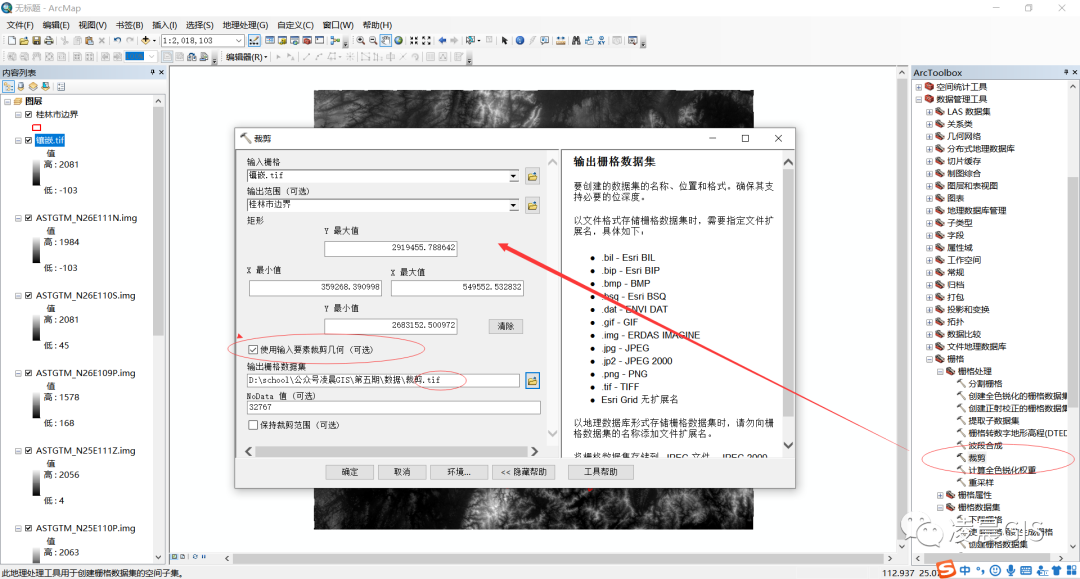The image size is (1080, 579).
Task: Open the Editor toolbar icon
Action: [254, 41]
